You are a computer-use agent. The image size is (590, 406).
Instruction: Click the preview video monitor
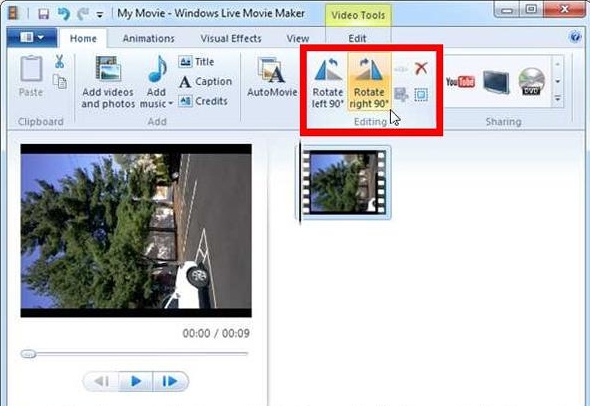click(136, 230)
